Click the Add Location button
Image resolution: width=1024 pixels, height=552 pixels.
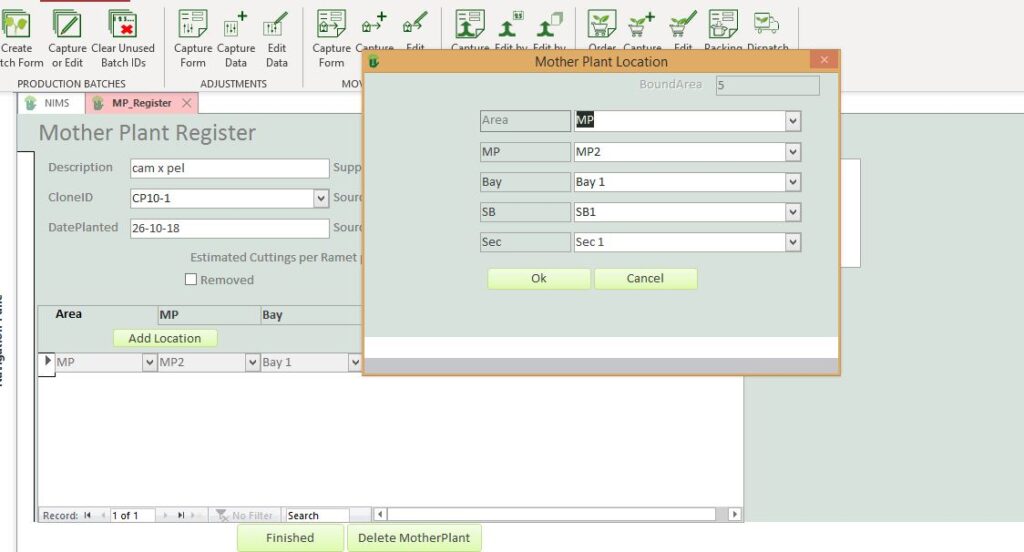point(165,339)
